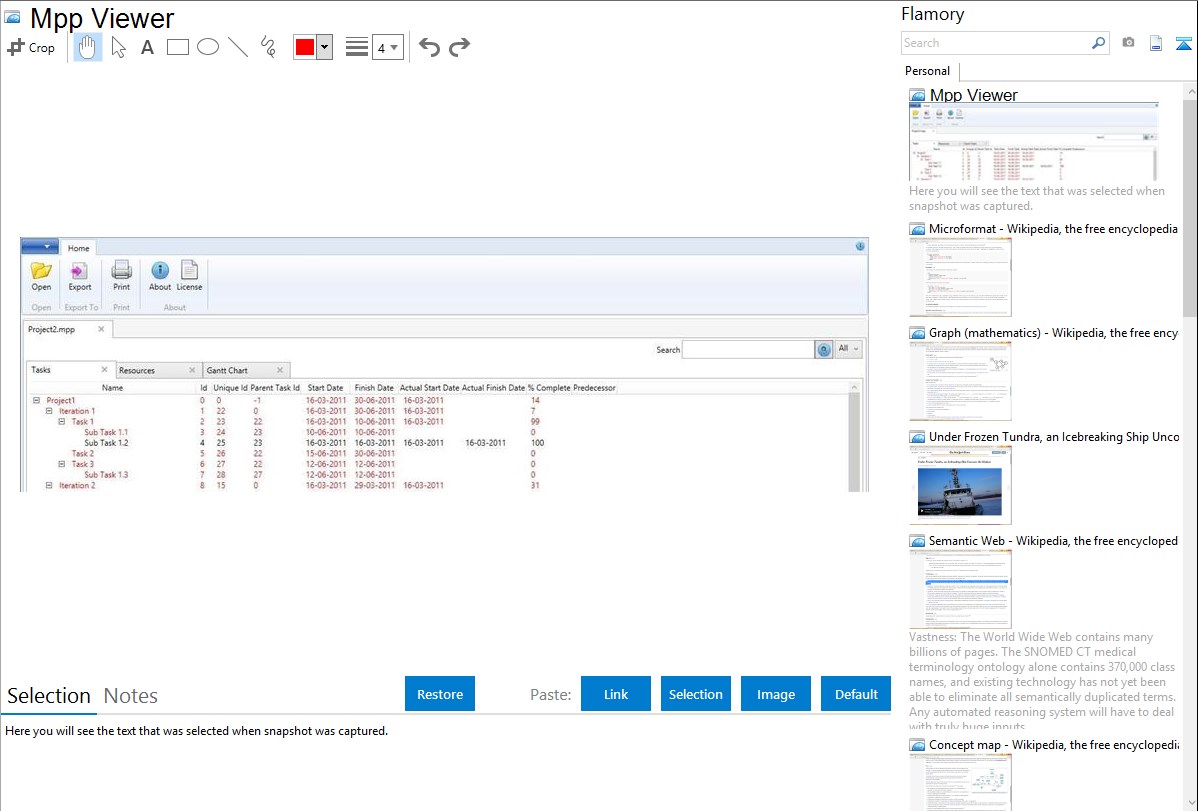Screen dimensions: 1198x811
Task: Choose the straight line drawing tool
Action: point(238,47)
